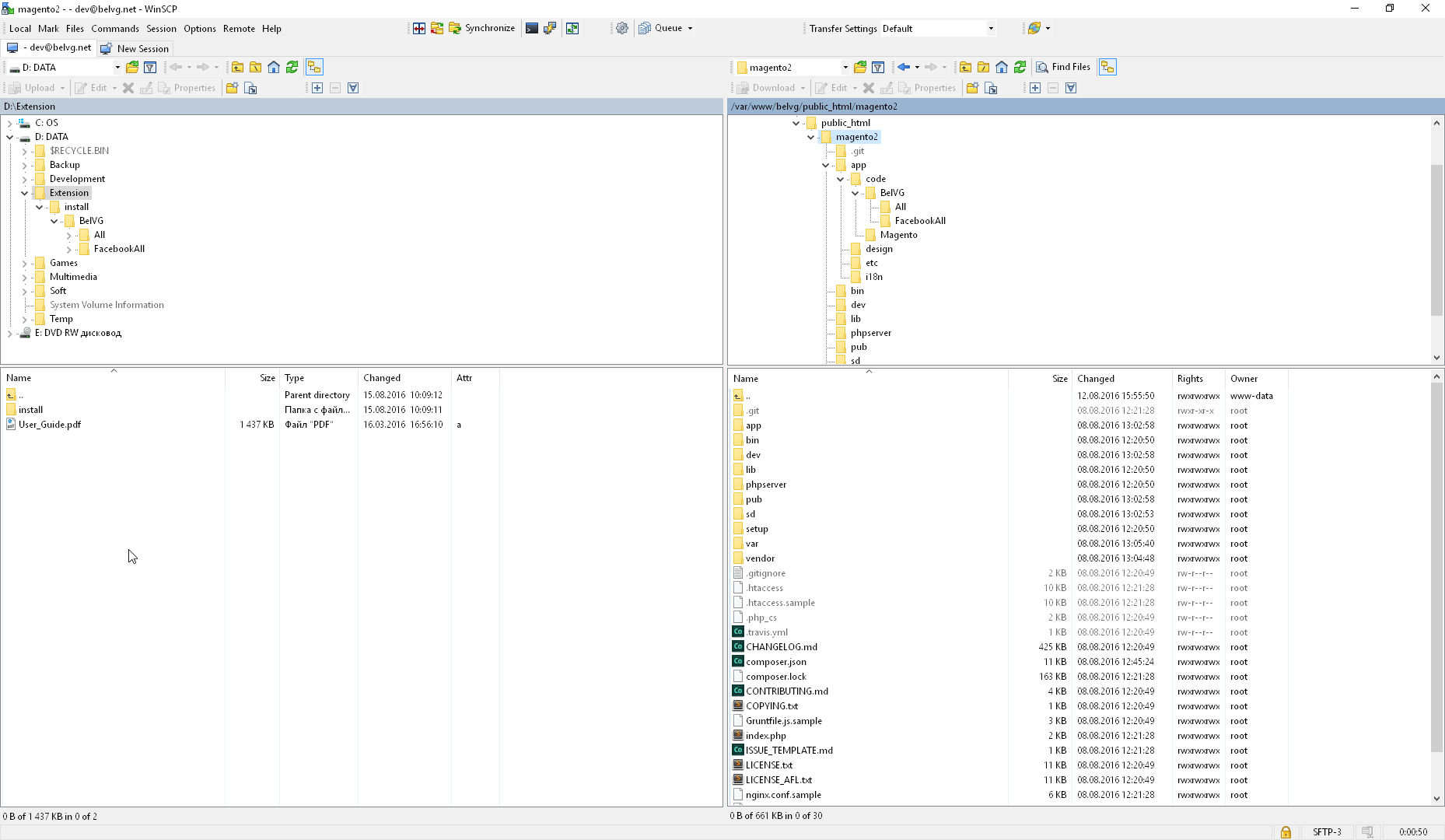The width and height of the screenshot is (1445, 840).
Task: Toggle local directory tree visibility
Action: click(x=314, y=67)
